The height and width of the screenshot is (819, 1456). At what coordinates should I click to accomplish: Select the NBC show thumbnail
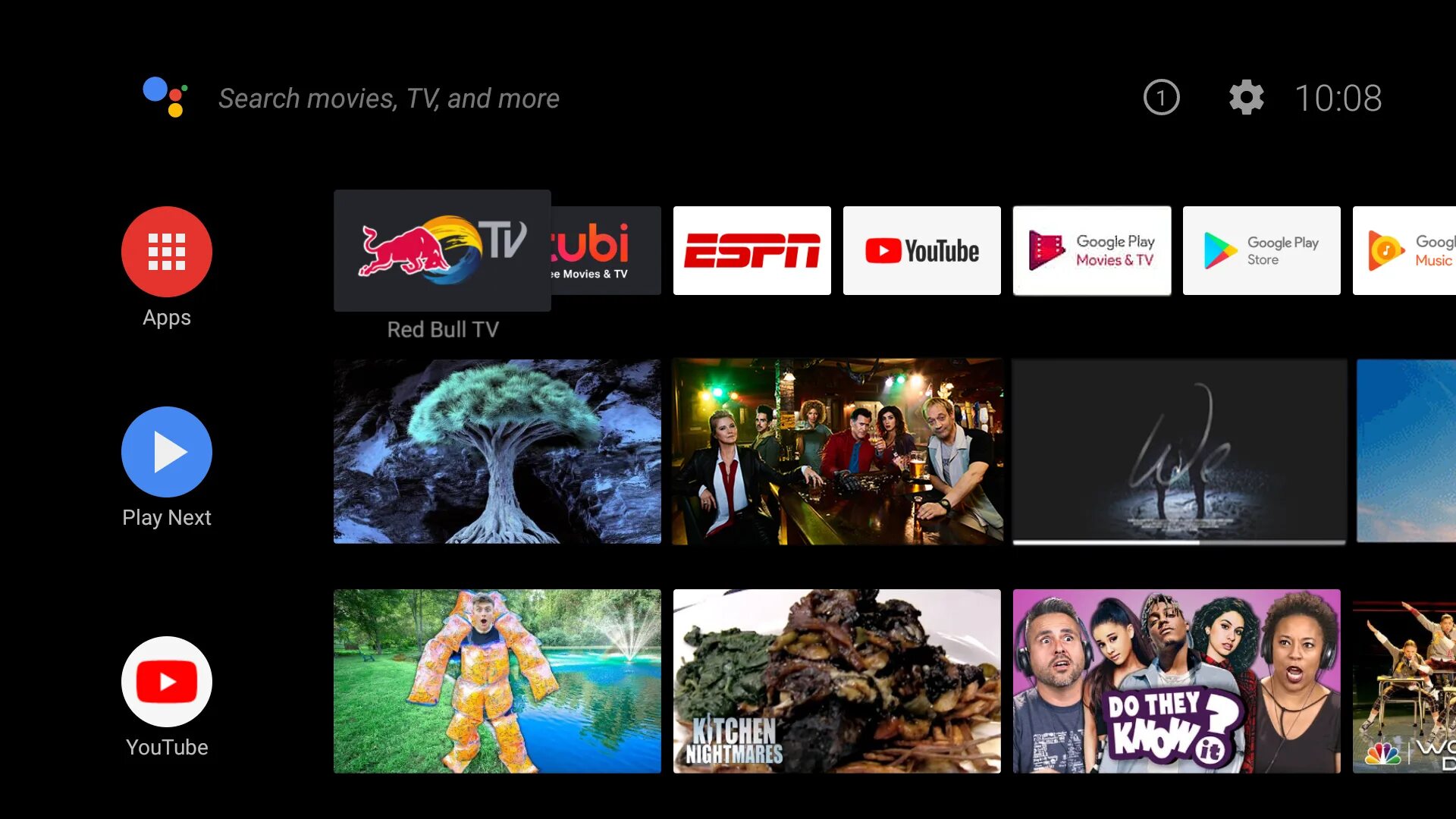[x=1404, y=682]
